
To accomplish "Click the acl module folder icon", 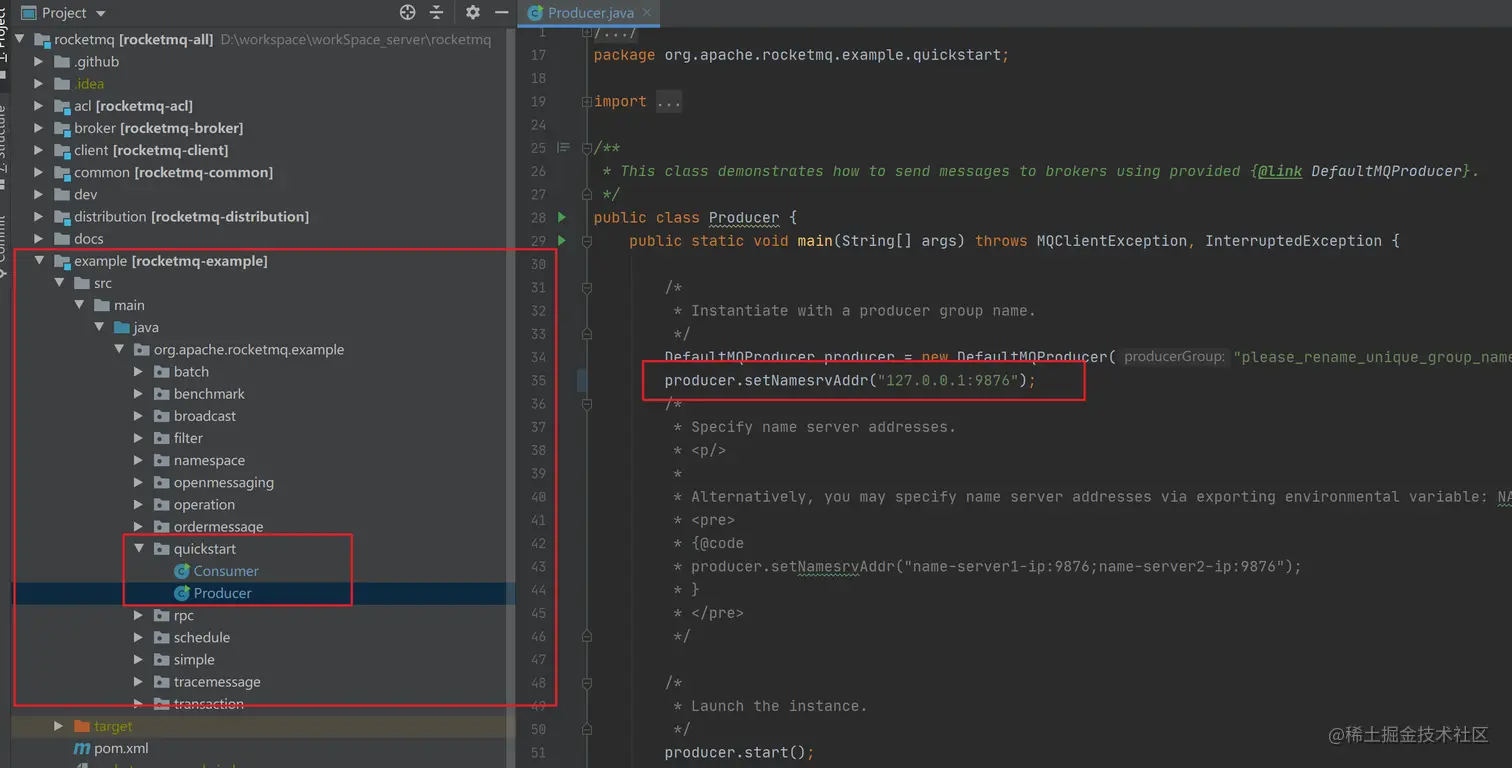I will [x=62, y=106].
